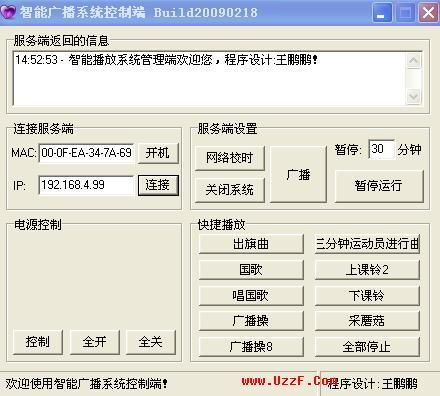
Task: Click 关闭系统 shutdown system button
Action: [230, 190]
